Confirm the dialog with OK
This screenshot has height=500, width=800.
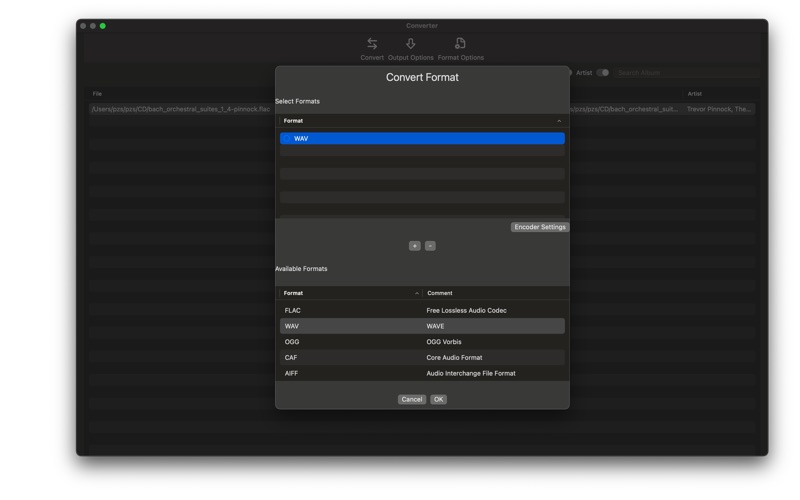pyautogui.click(x=438, y=399)
